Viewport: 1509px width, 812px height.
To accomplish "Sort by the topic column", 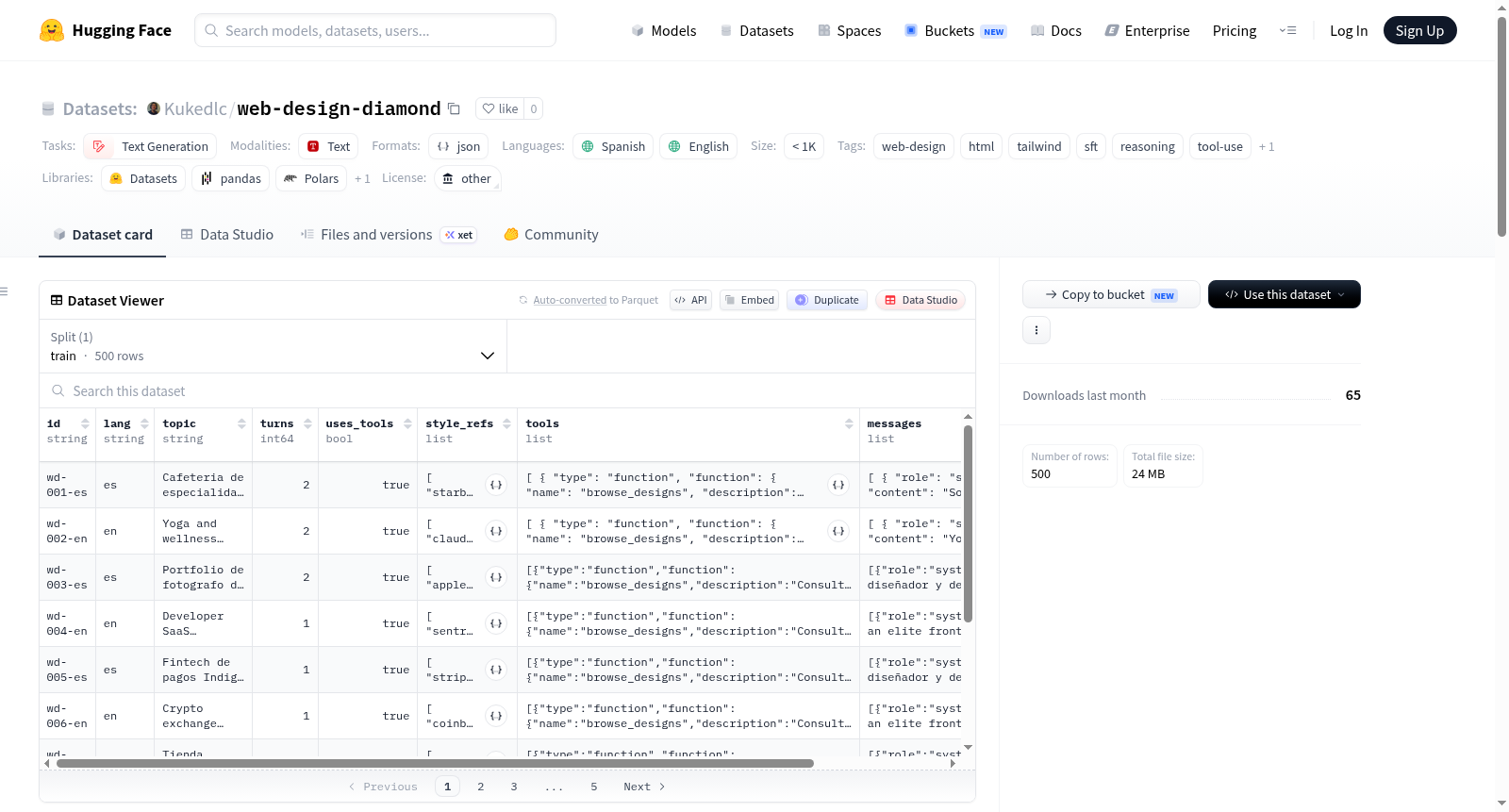I will click(x=241, y=423).
